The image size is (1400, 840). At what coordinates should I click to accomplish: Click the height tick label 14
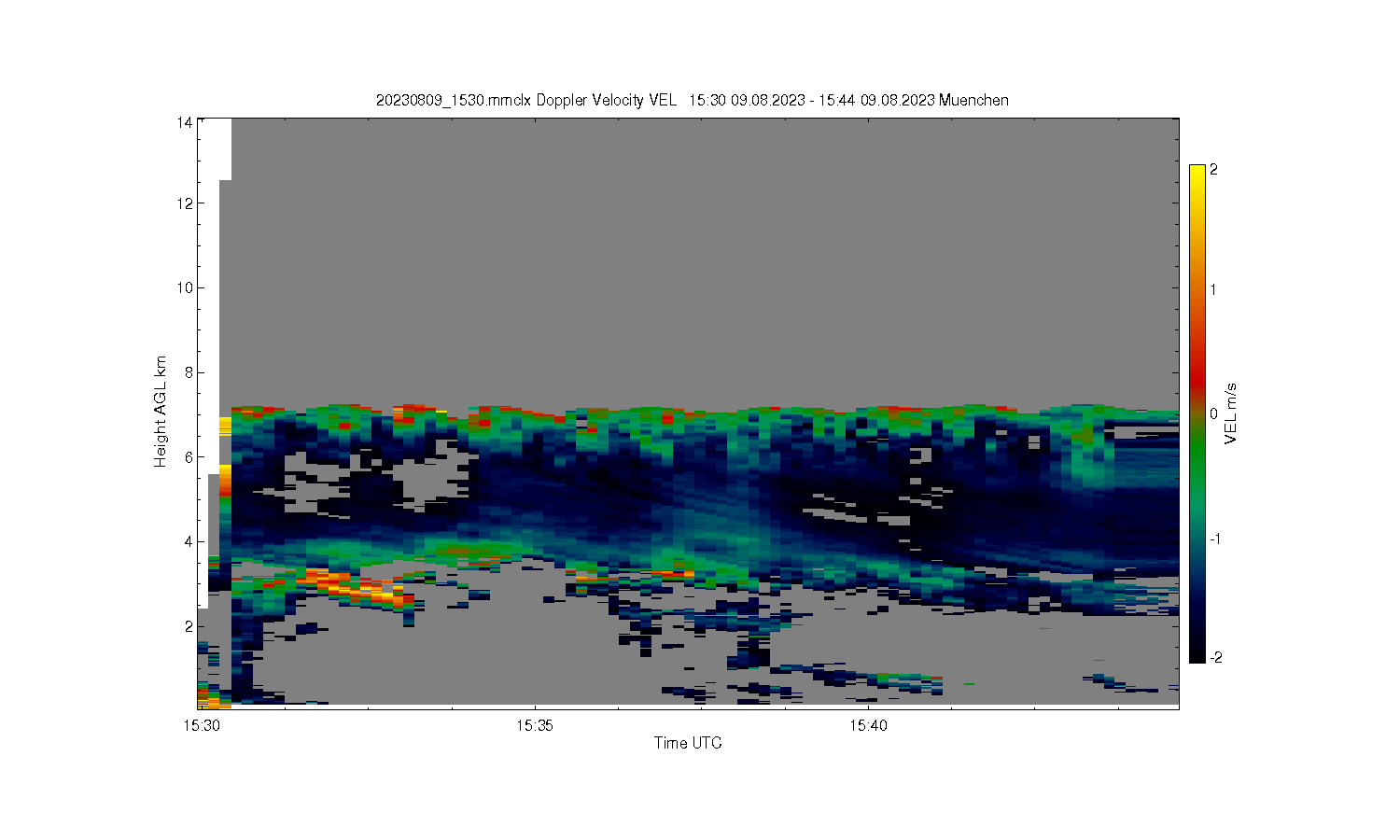pyautogui.click(x=185, y=122)
